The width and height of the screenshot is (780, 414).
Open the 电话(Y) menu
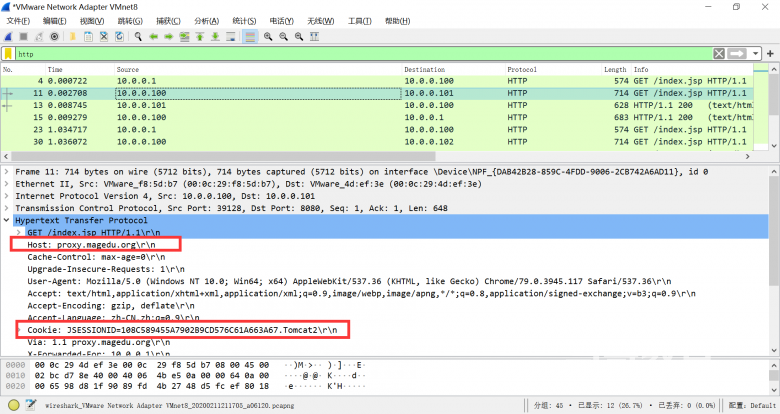(x=282, y=21)
